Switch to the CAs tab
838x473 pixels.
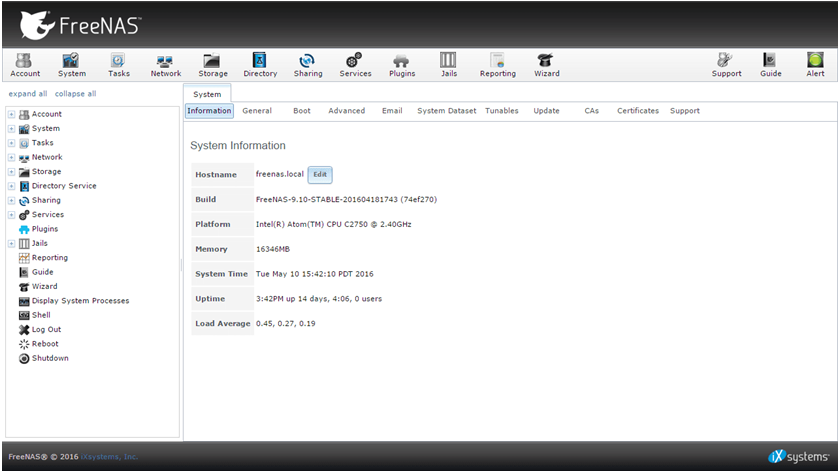coord(591,111)
